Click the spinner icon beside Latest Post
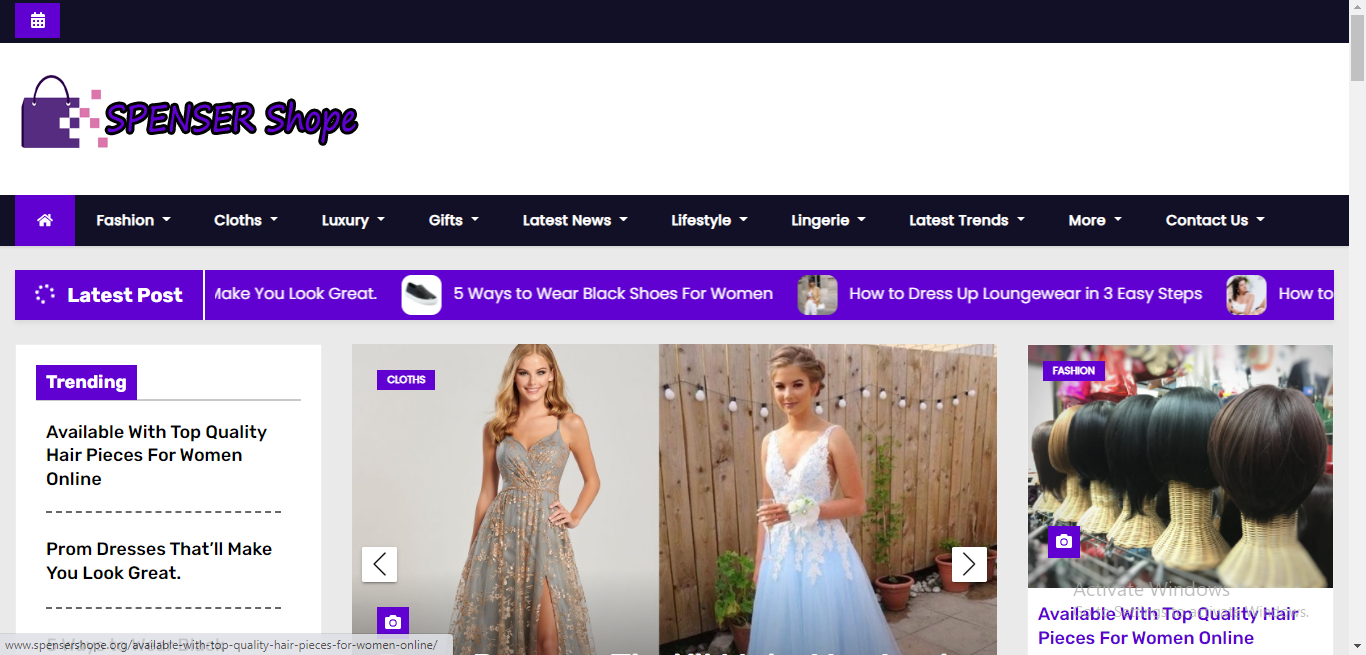The height and width of the screenshot is (655, 1366). click(45, 294)
